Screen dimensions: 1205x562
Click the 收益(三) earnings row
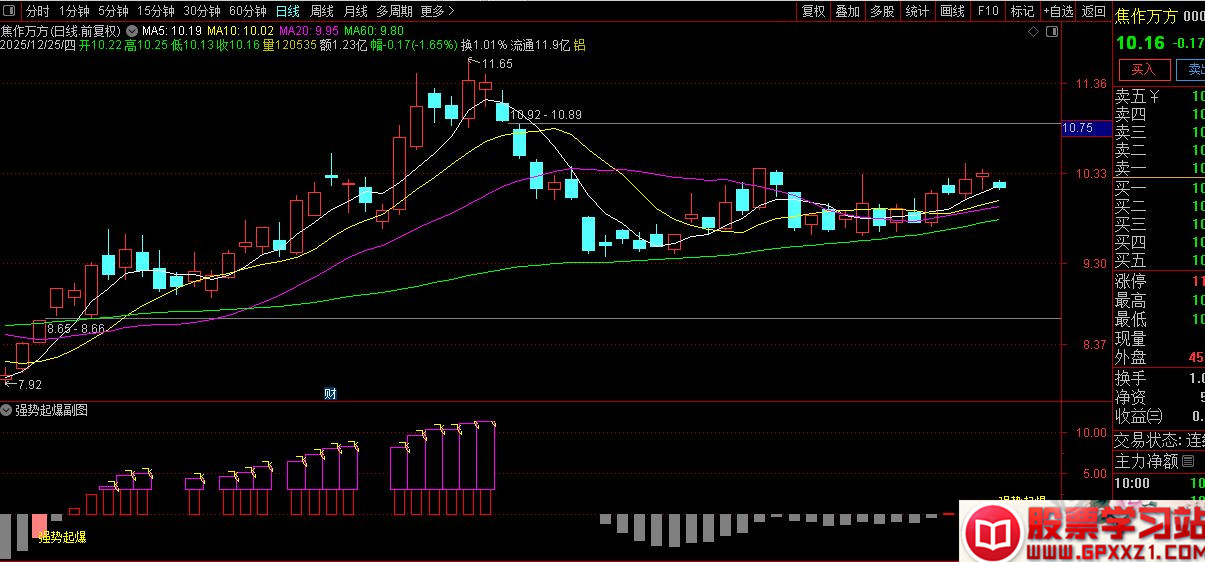coord(1140,416)
